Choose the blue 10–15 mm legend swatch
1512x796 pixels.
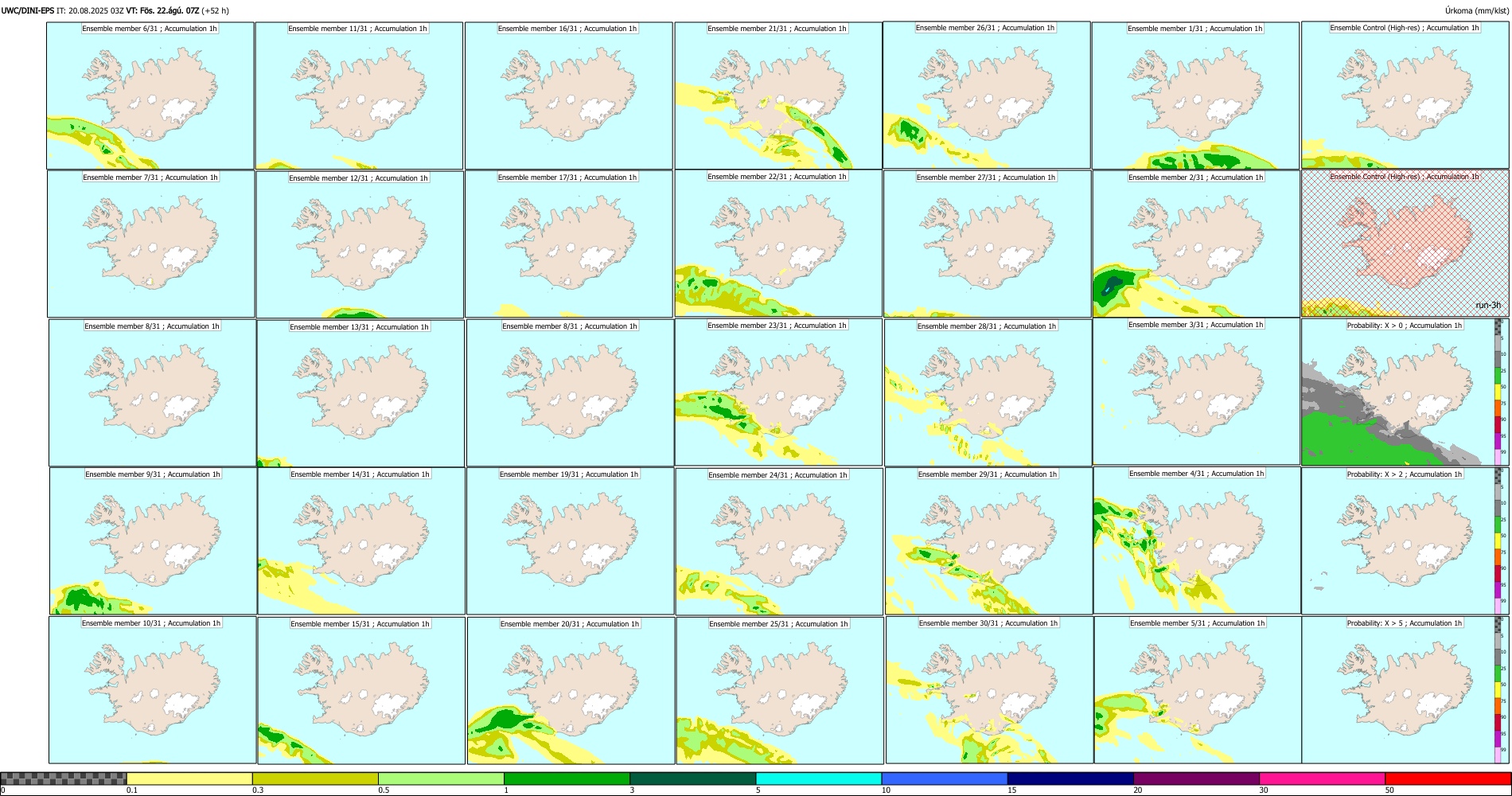pyautogui.click(x=945, y=778)
